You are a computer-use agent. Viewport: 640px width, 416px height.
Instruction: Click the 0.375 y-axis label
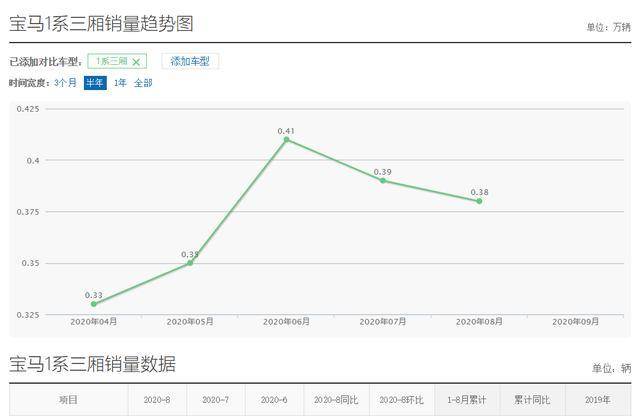coord(28,212)
